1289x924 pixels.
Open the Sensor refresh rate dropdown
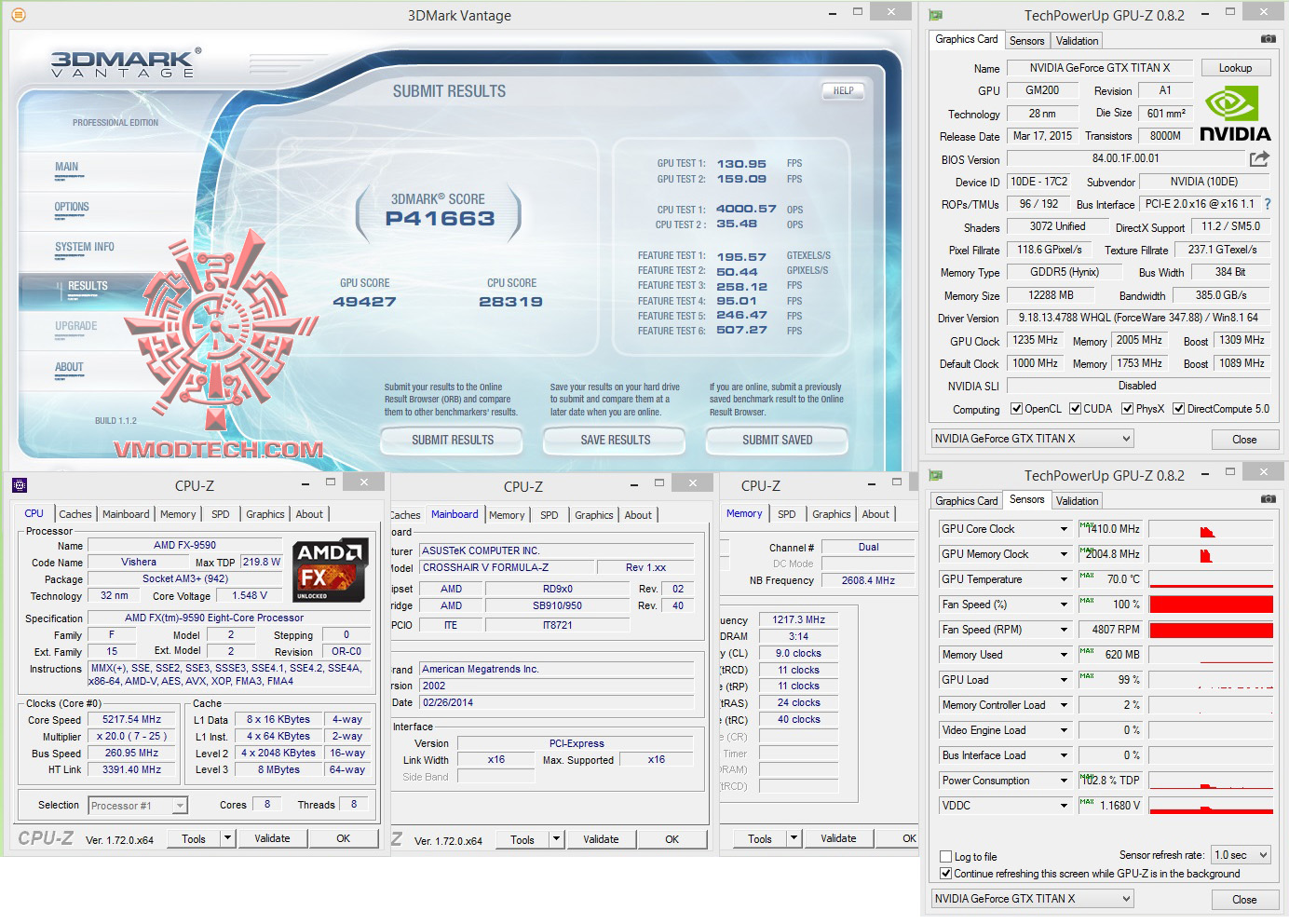[x=1241, y=855]
